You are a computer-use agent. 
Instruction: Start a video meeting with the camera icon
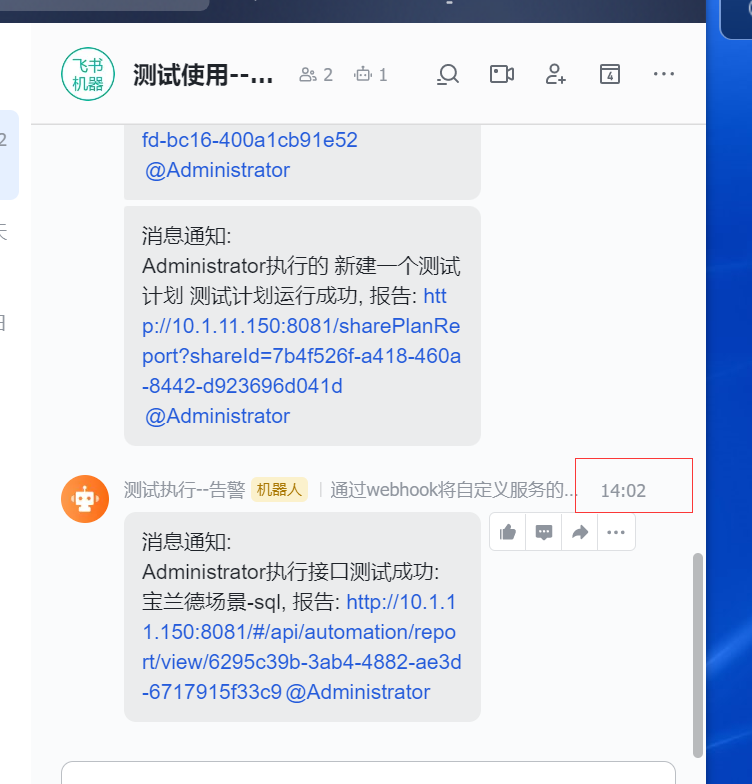coord(502,74)
